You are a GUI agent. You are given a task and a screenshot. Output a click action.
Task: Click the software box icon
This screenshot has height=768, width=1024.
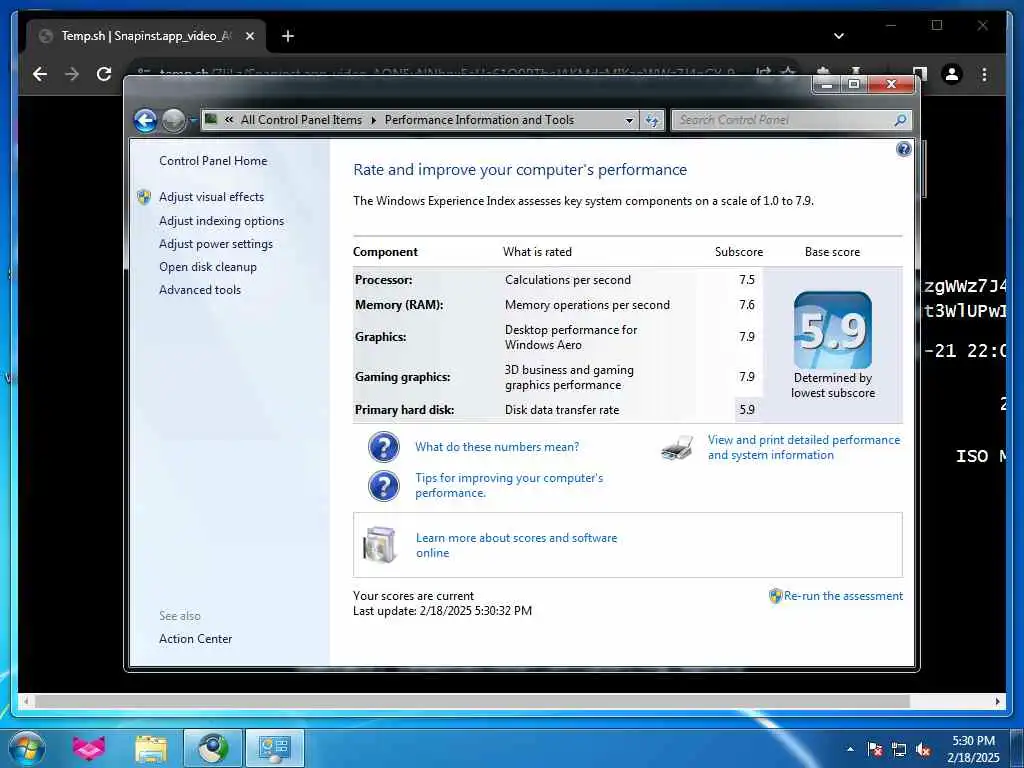coord(380,545)
